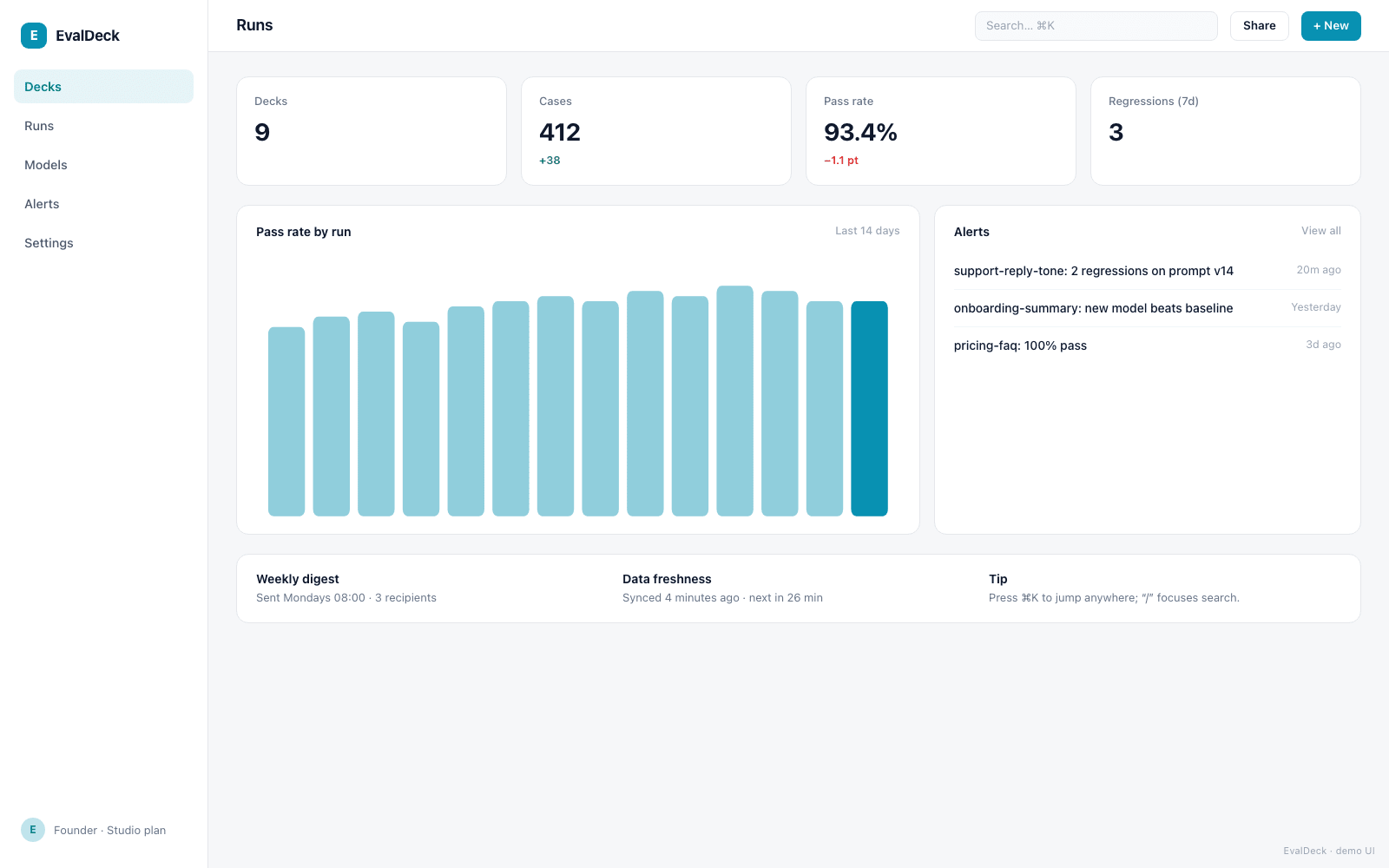This screenshot has height=868, width=1389.
Task: Open the pricing-faq 100% pass alert
Action: (1147, 345)
